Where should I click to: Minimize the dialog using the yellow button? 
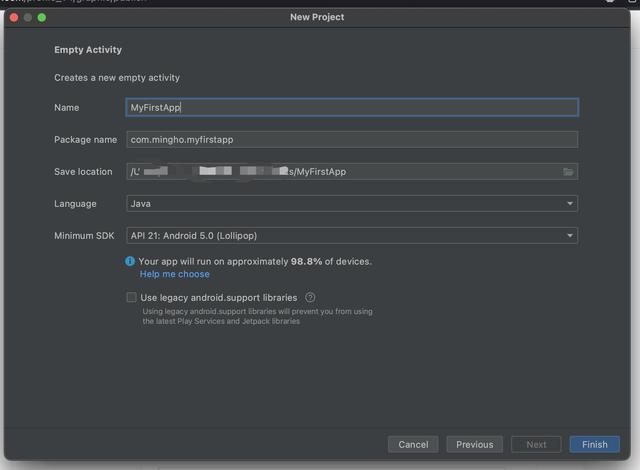28,17
